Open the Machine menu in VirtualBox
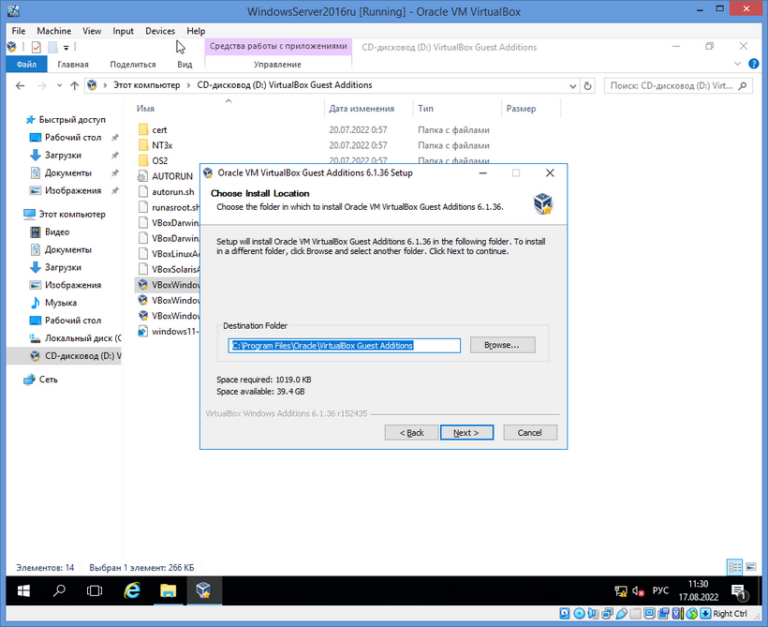The width and height of the screenshot is (768, 627). (x=56, y=31)
